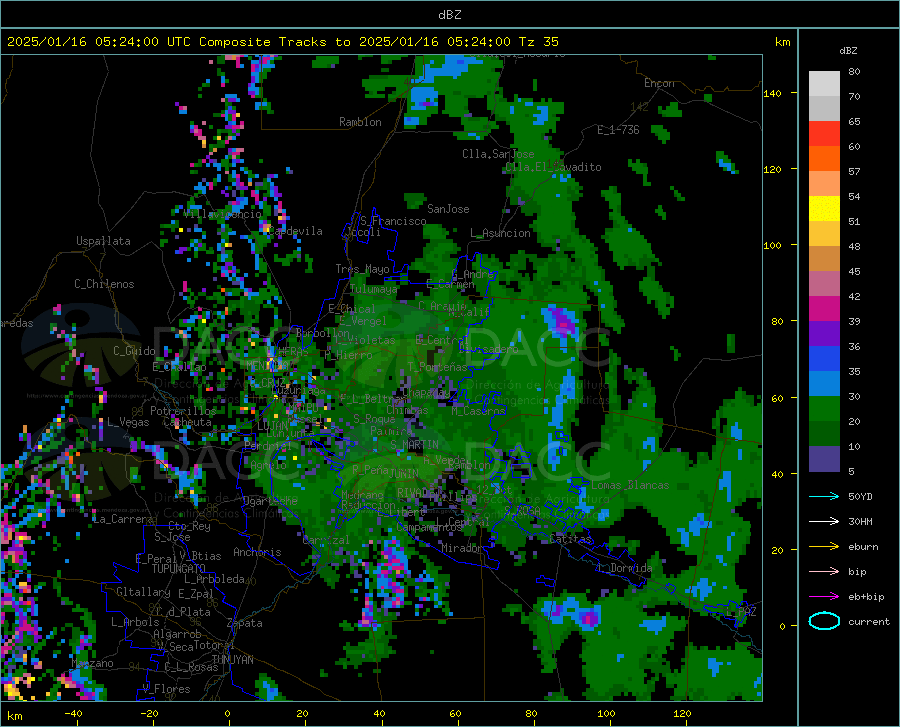Image resolution: width=900 pixels, height=727 pixels.
Task: Click the orange eburn arrow legend icon
Action: [824, 546]
